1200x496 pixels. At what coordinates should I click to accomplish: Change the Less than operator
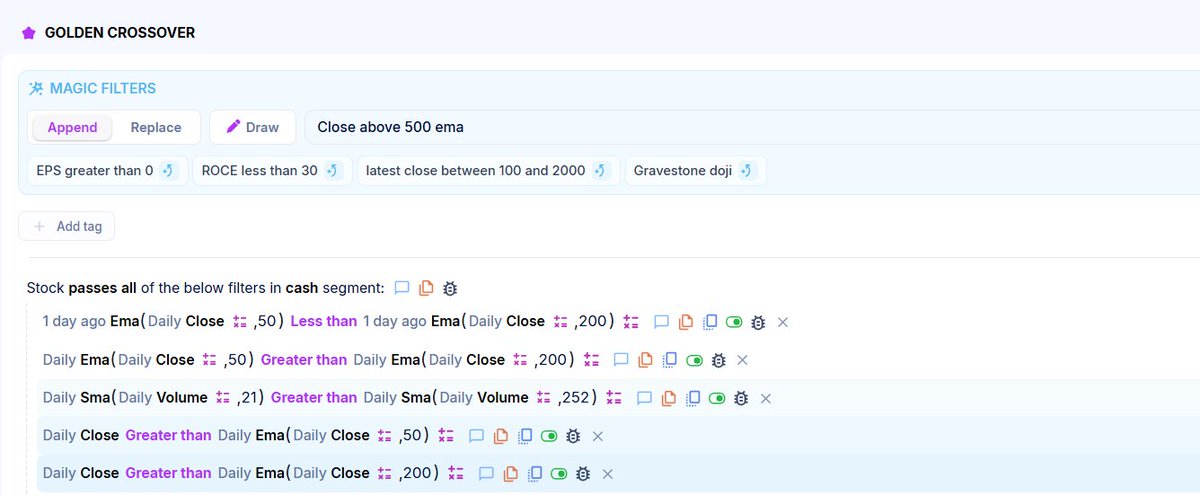point(324,321)
